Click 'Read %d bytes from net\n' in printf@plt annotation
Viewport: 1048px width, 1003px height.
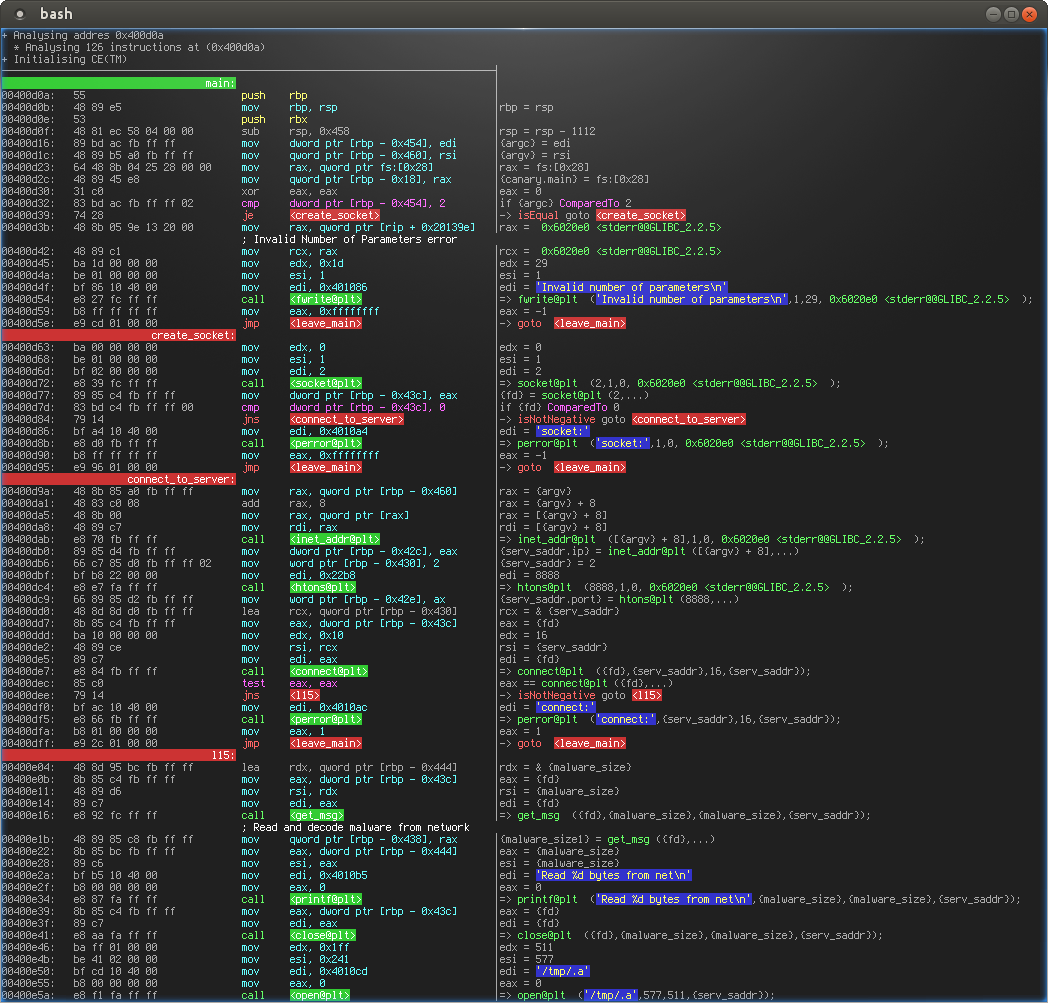point(674,899)
